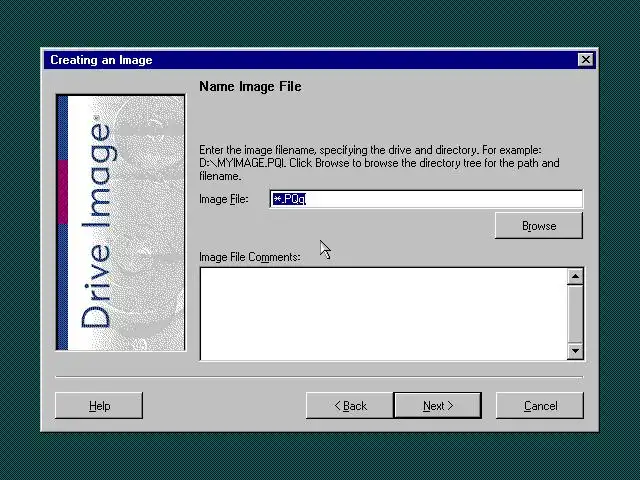The image size is (640, 480).
Task: Click the Name Image File heading
Action: [x=250, y=87]
